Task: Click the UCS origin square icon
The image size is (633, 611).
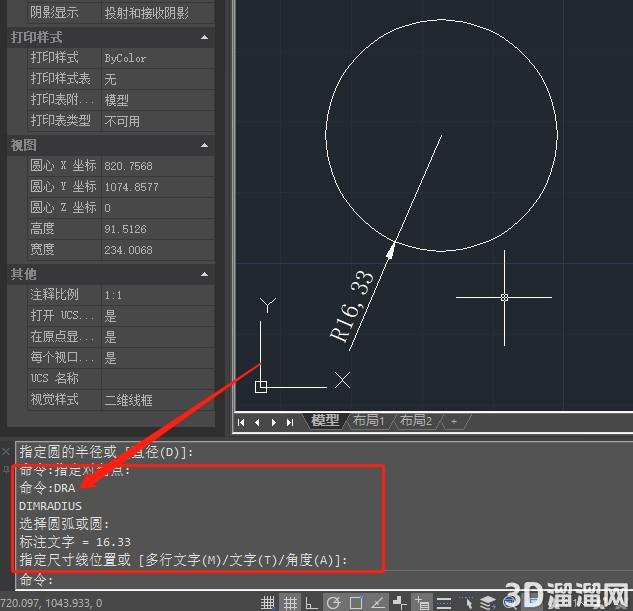Action: 261,387
